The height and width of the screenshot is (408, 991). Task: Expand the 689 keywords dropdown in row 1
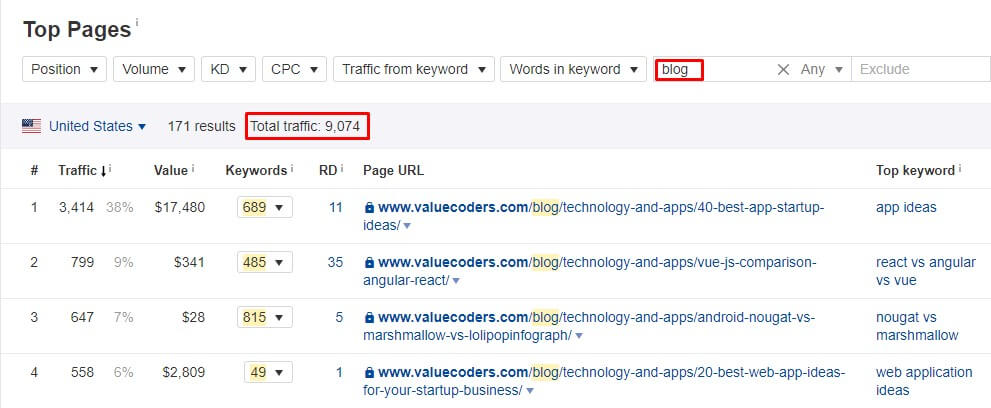(x=265, y=207)
